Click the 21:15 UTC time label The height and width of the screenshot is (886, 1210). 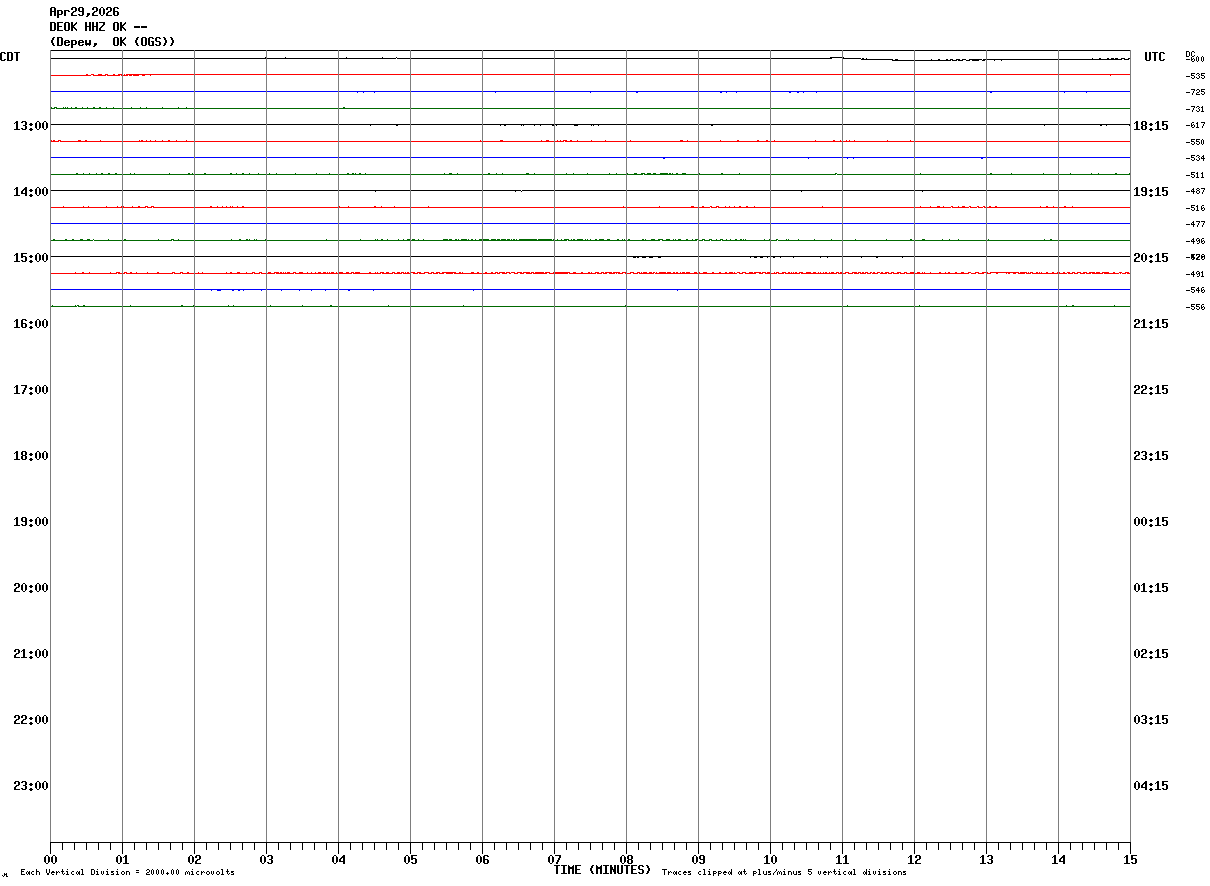click(x=1151, y=324)
